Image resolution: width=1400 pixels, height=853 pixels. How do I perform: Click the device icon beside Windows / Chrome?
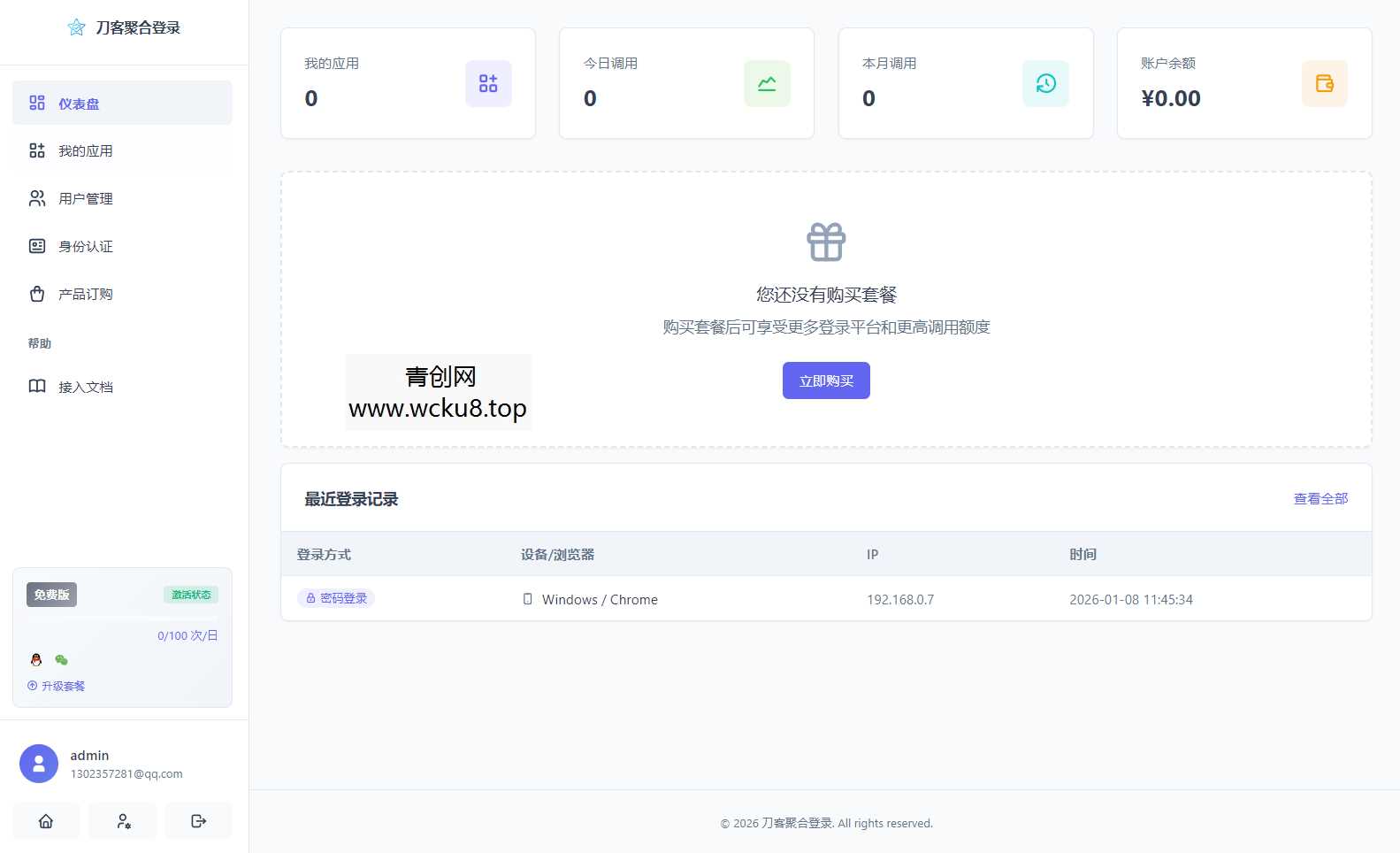click(528, 599)
